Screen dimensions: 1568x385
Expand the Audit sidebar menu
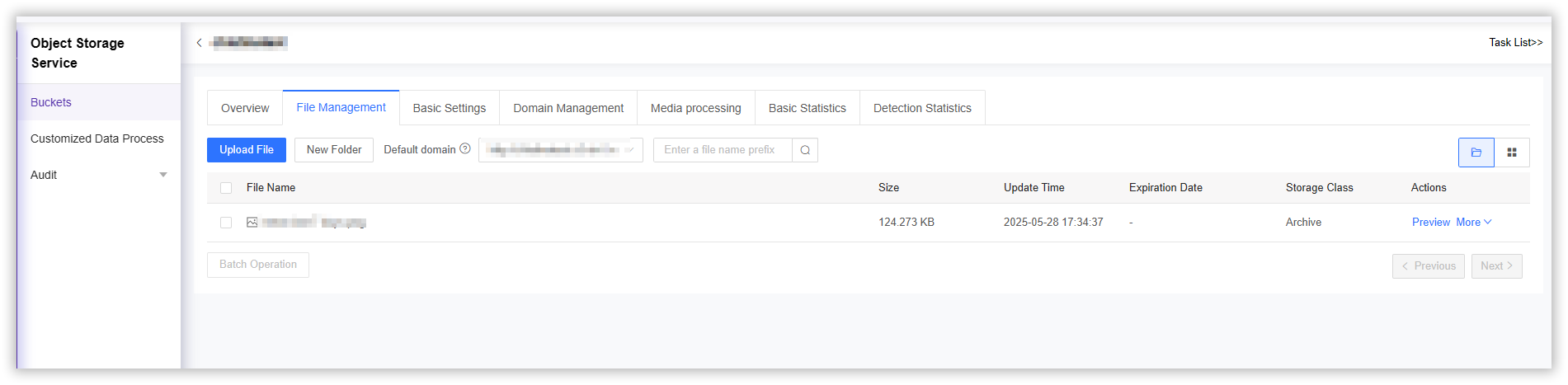163,175
